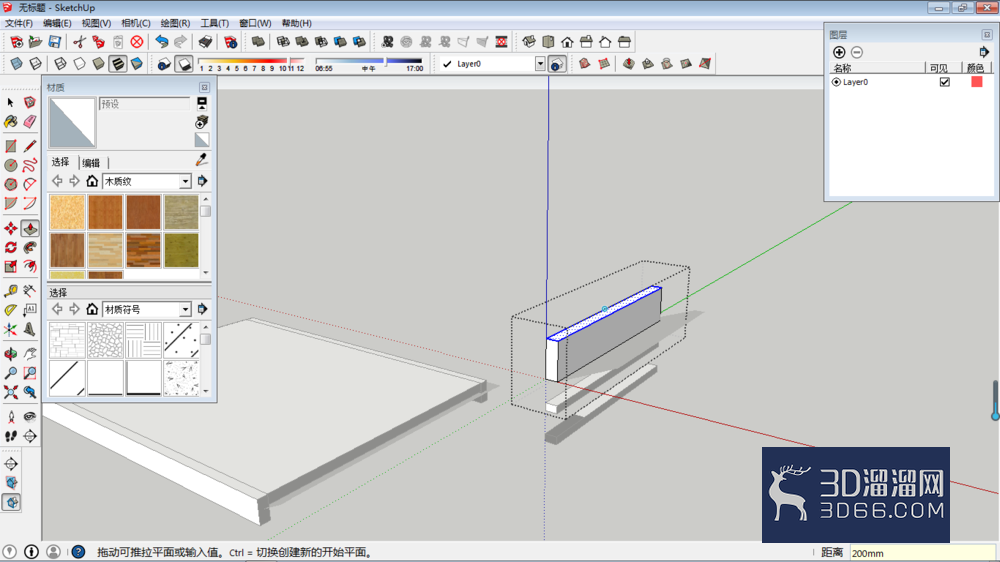Choose the Paint Bucket tool
This screenshot has width=1000, height=562.
pos(10,121)
